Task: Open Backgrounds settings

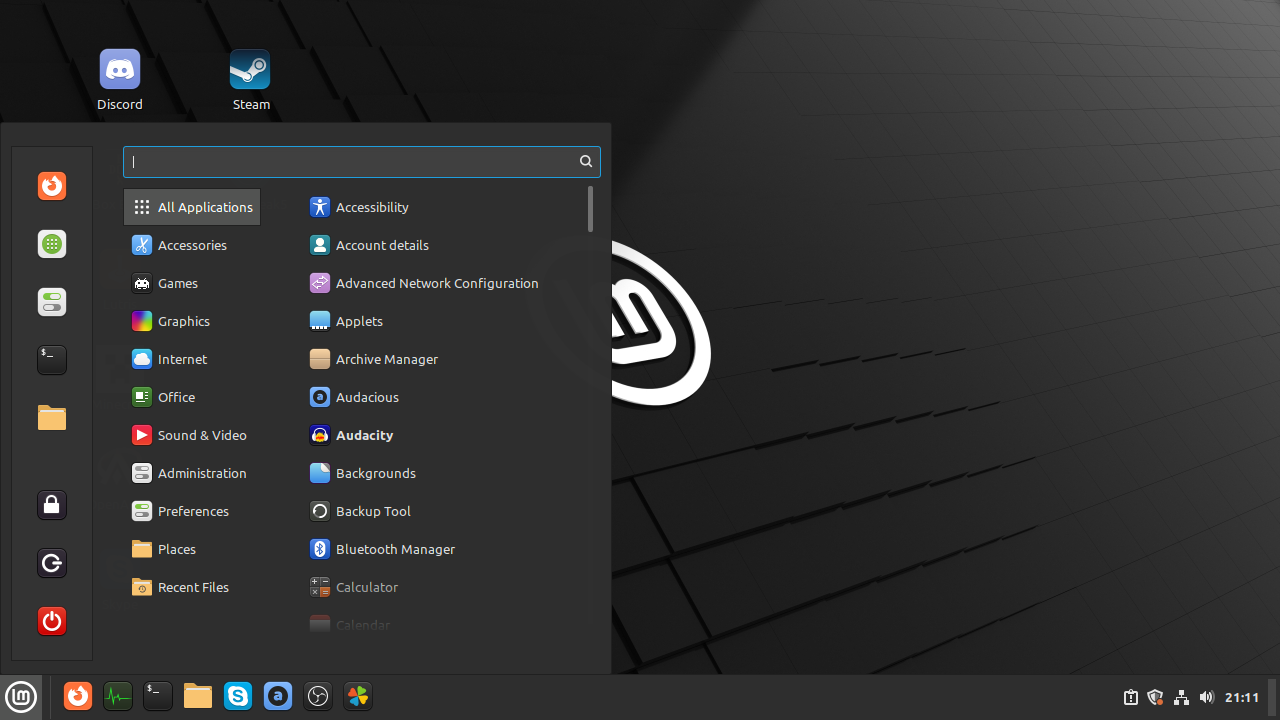Action: tap(443, 473)
